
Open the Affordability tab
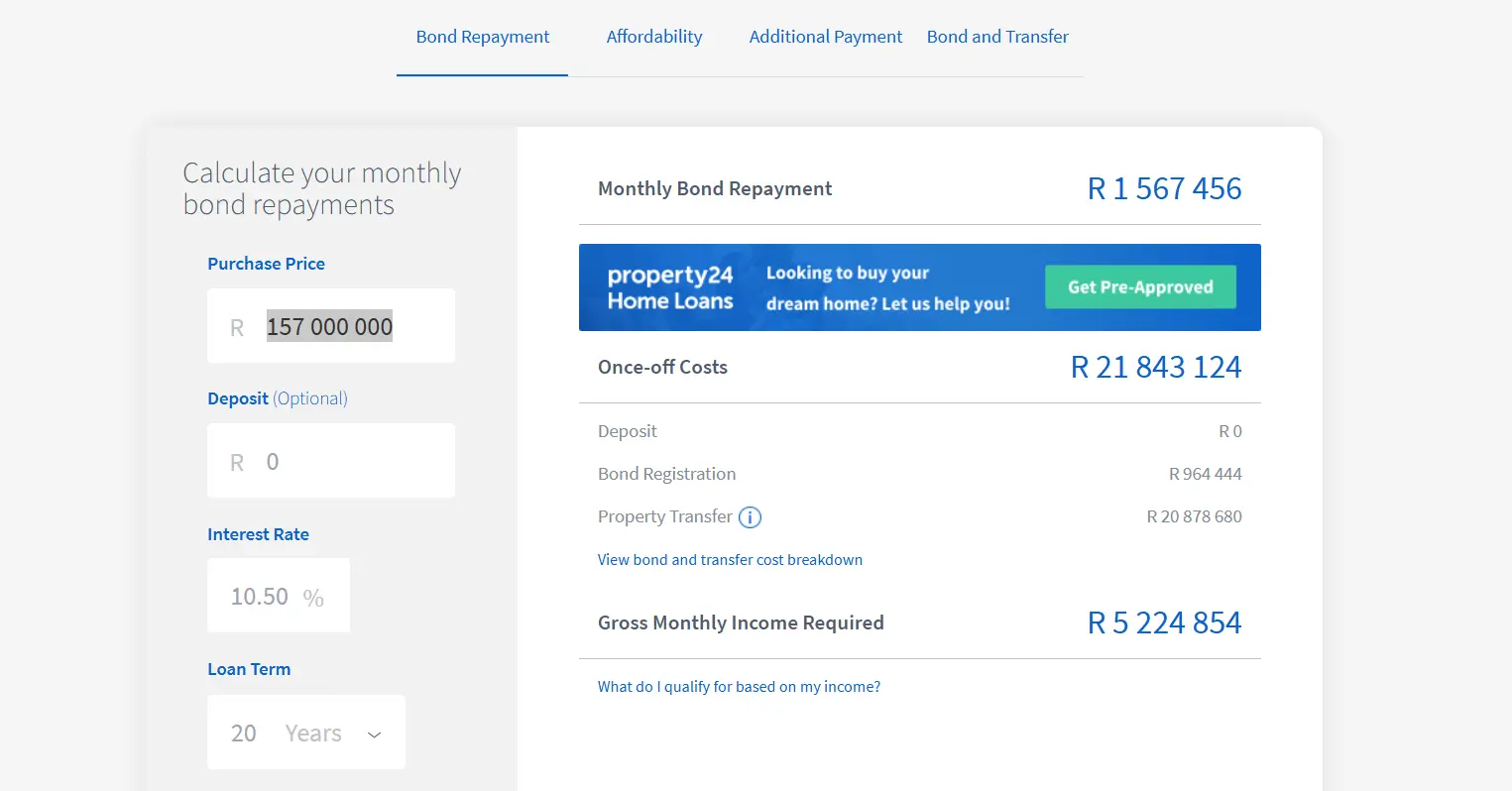point(654,38)
